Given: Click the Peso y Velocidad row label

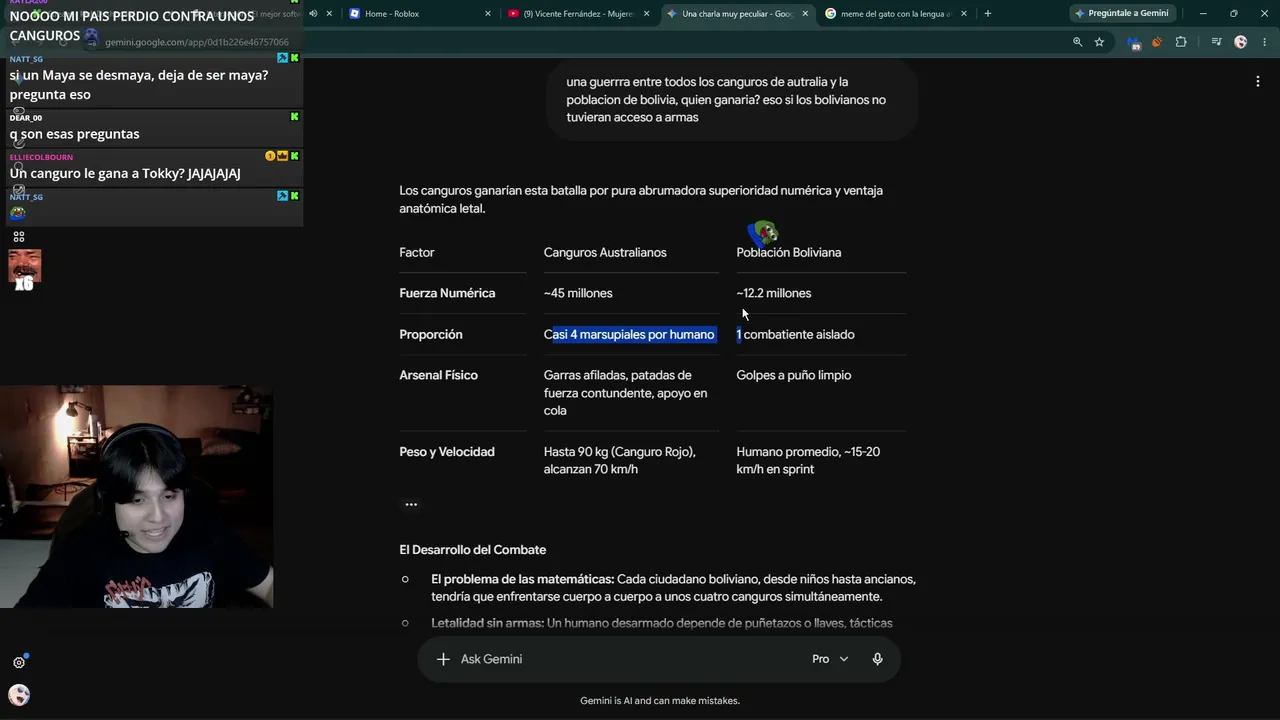Looking at the screenshot, I should (447, 452).
